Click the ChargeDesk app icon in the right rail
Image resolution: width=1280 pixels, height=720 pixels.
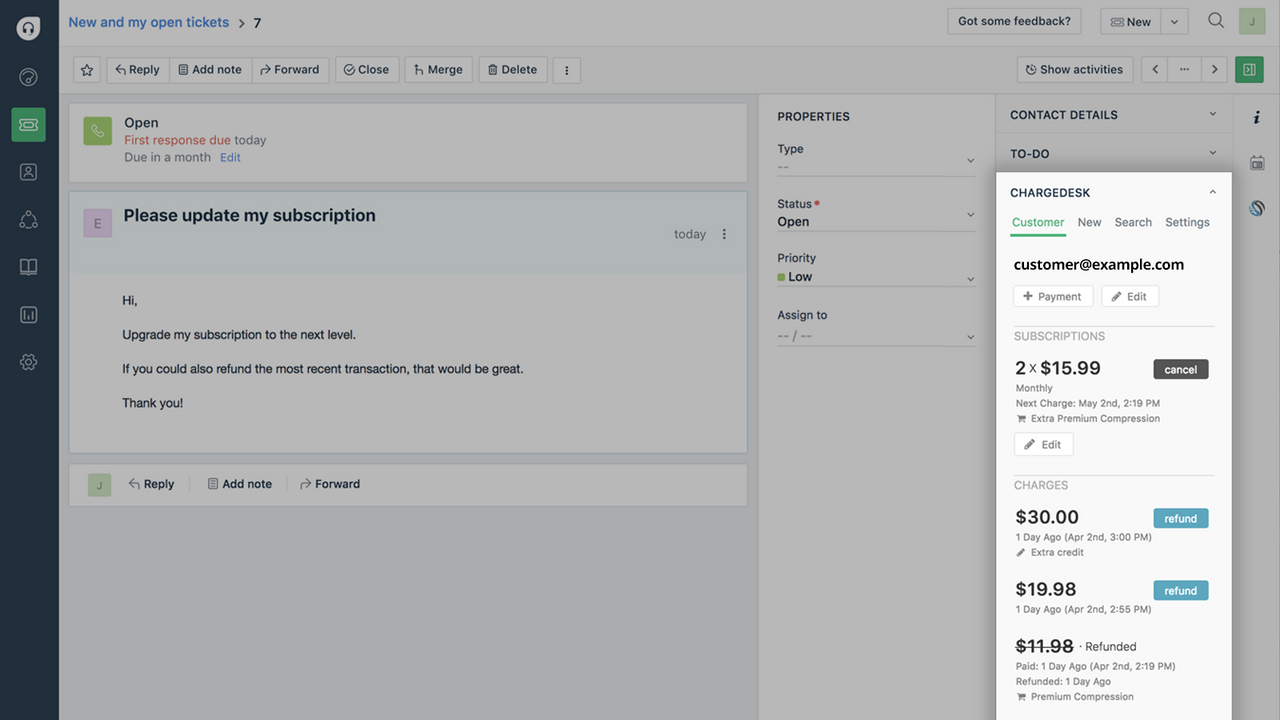coord(1257,208)
